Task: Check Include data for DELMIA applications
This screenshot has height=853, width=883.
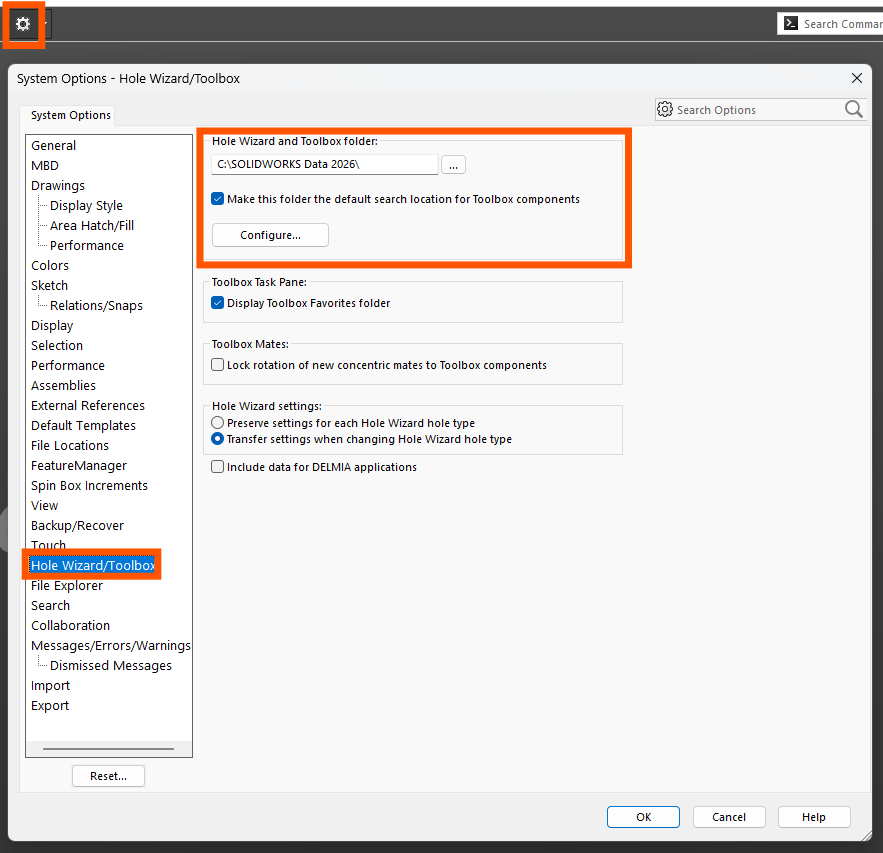Action: coord(217,466)
